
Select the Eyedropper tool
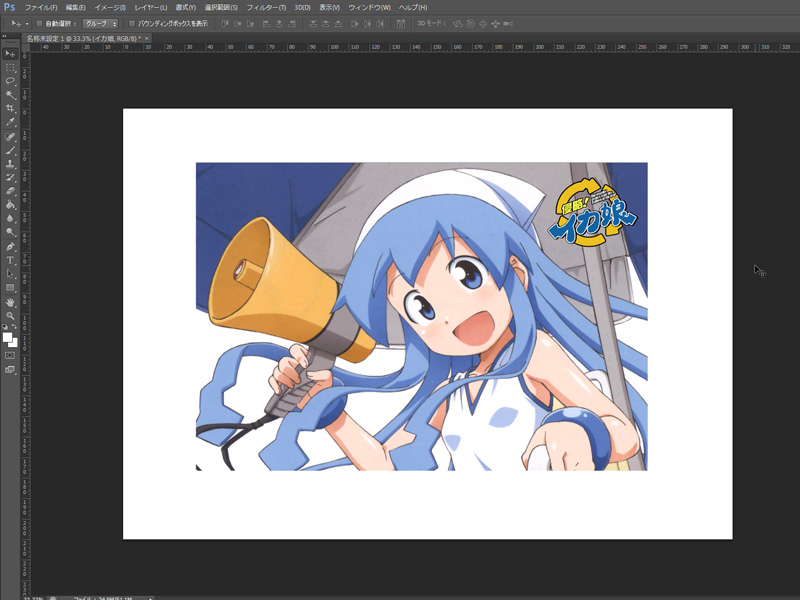point(10,122)
